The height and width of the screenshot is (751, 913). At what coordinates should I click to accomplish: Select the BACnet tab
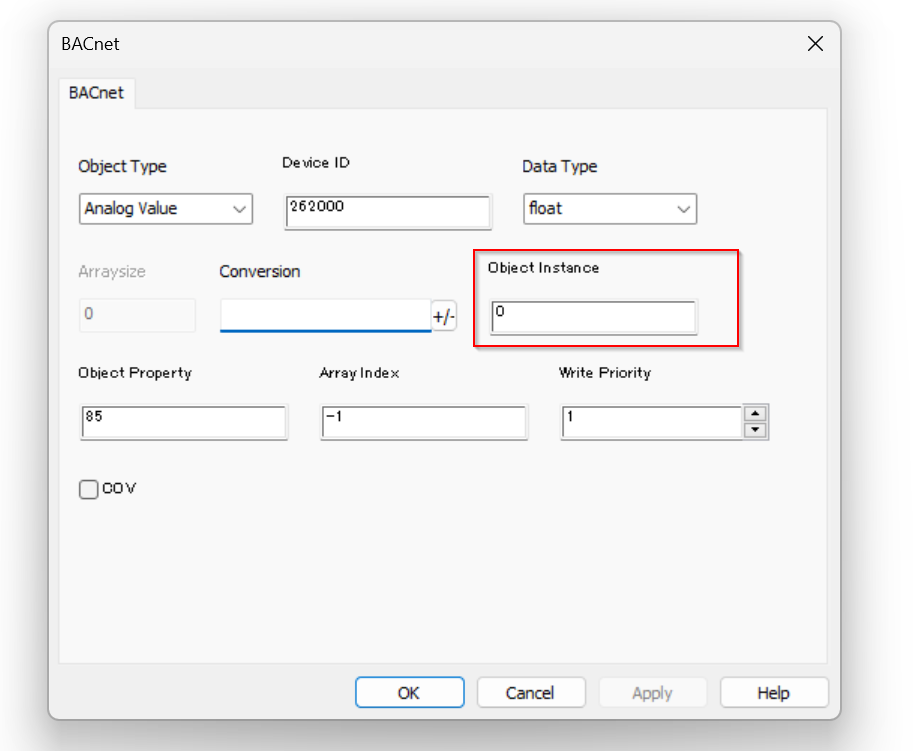pos(97,93)
